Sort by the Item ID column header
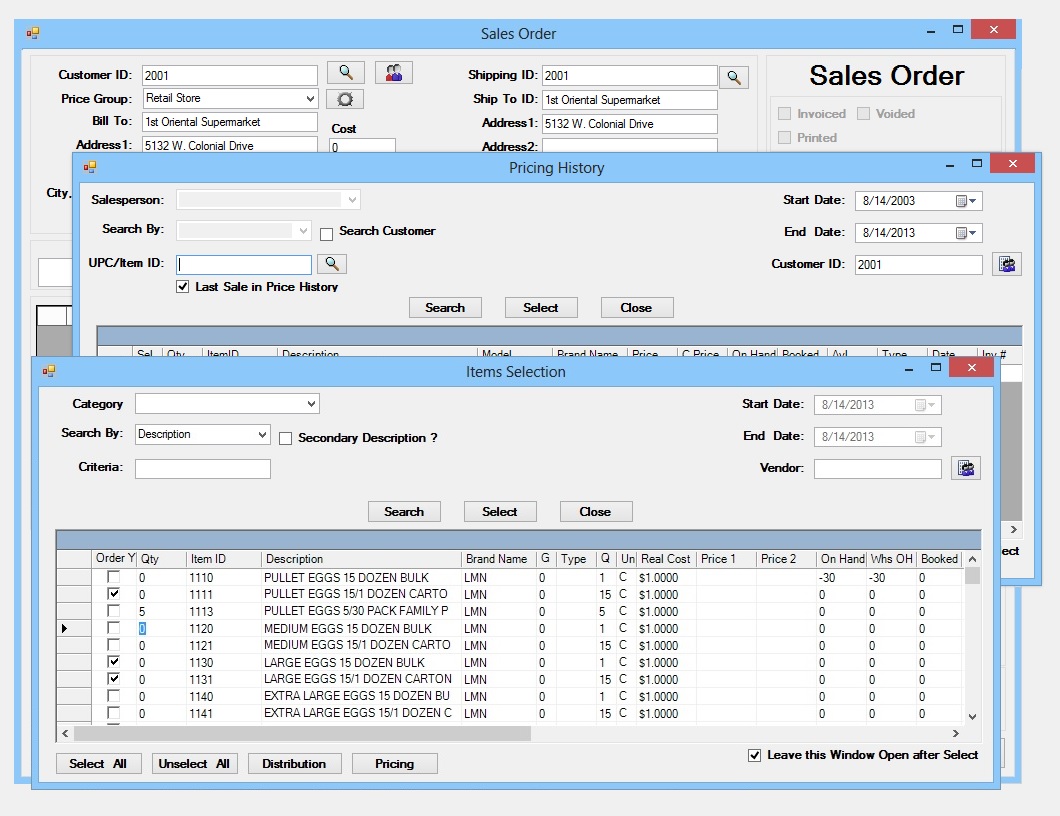 pyautogui.click(x=223, y=559)
